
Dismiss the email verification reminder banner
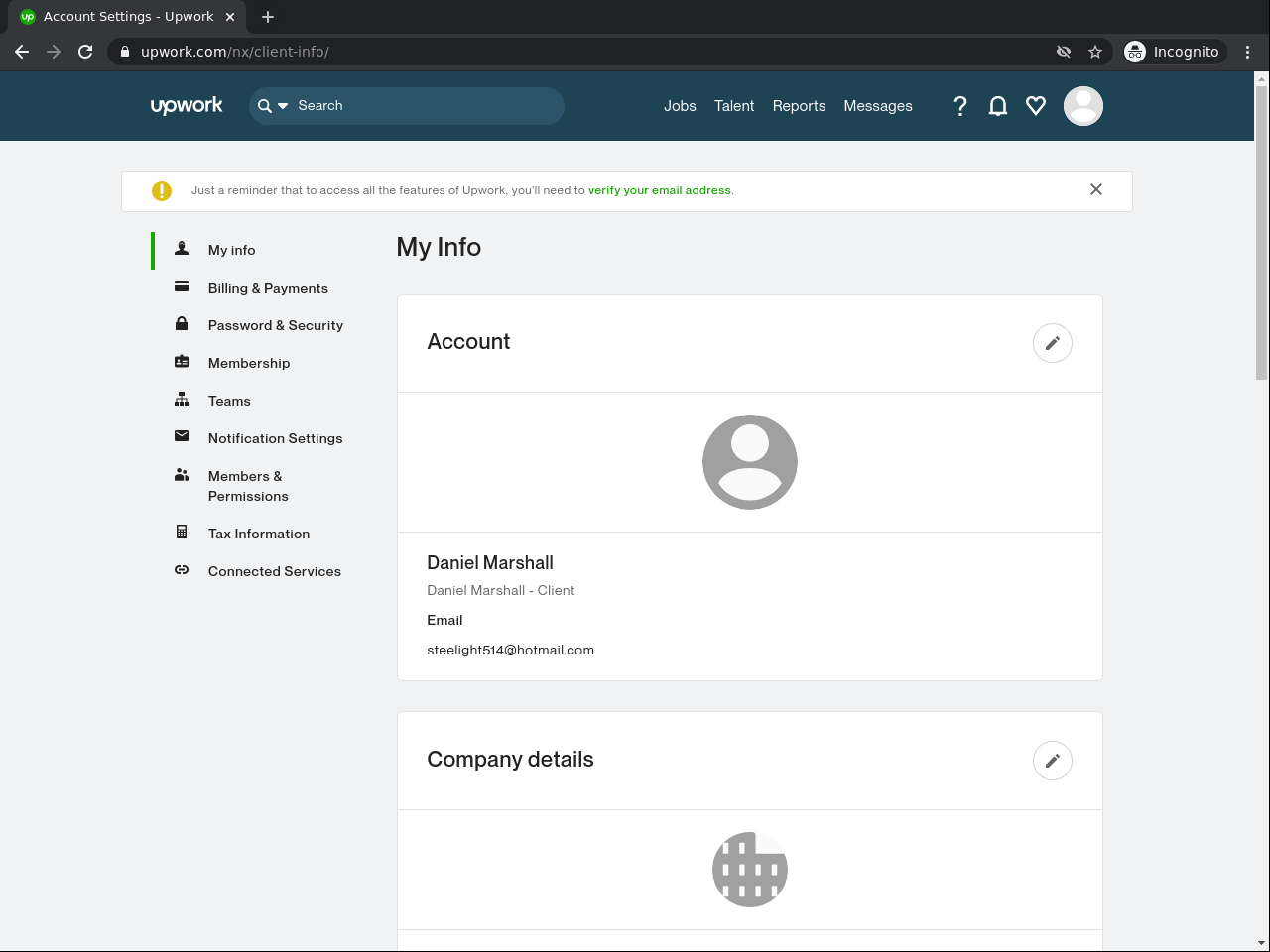1096,189
